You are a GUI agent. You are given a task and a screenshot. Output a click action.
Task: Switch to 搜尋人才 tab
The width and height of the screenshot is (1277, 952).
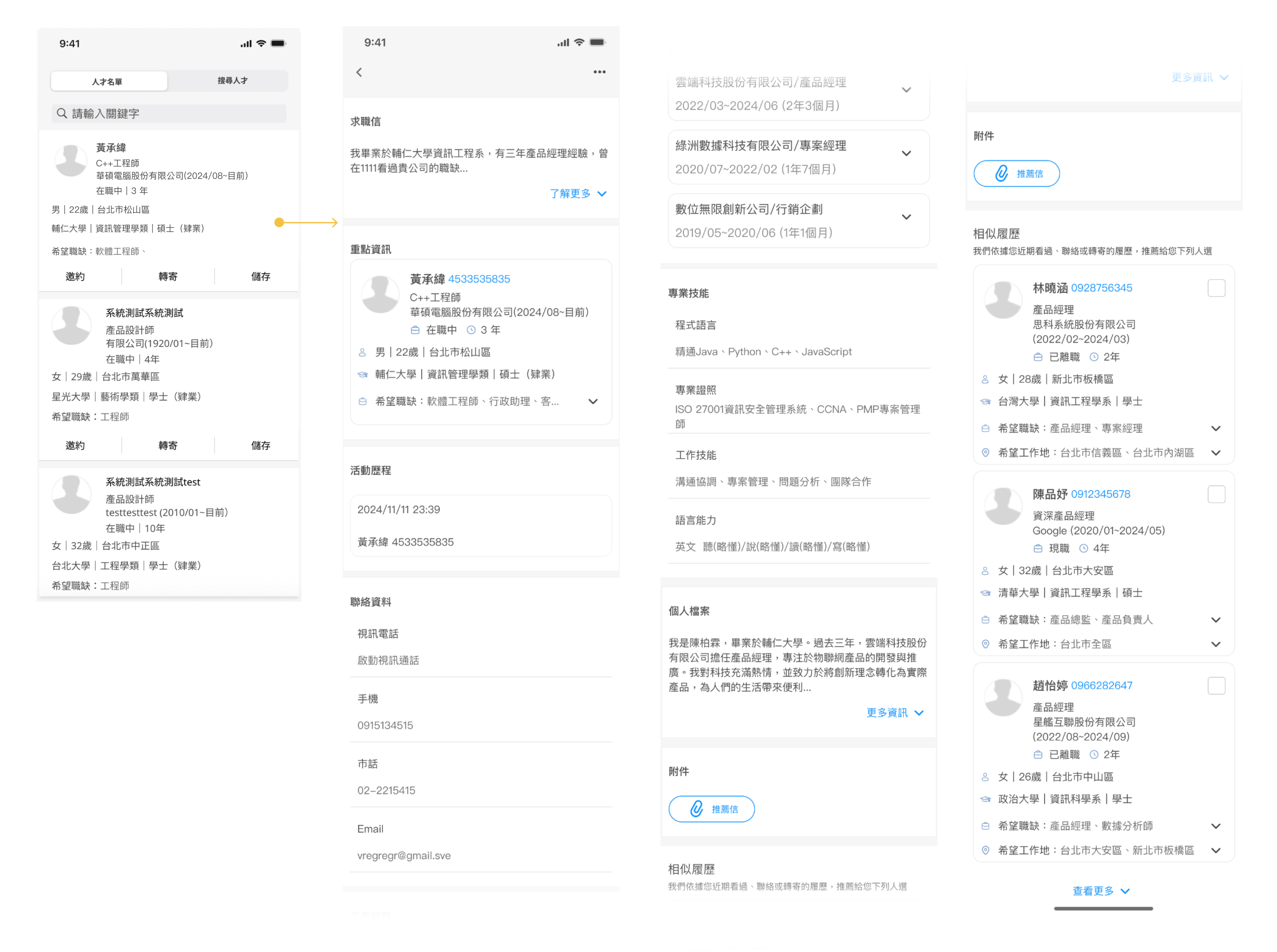(x=232, y=81)
